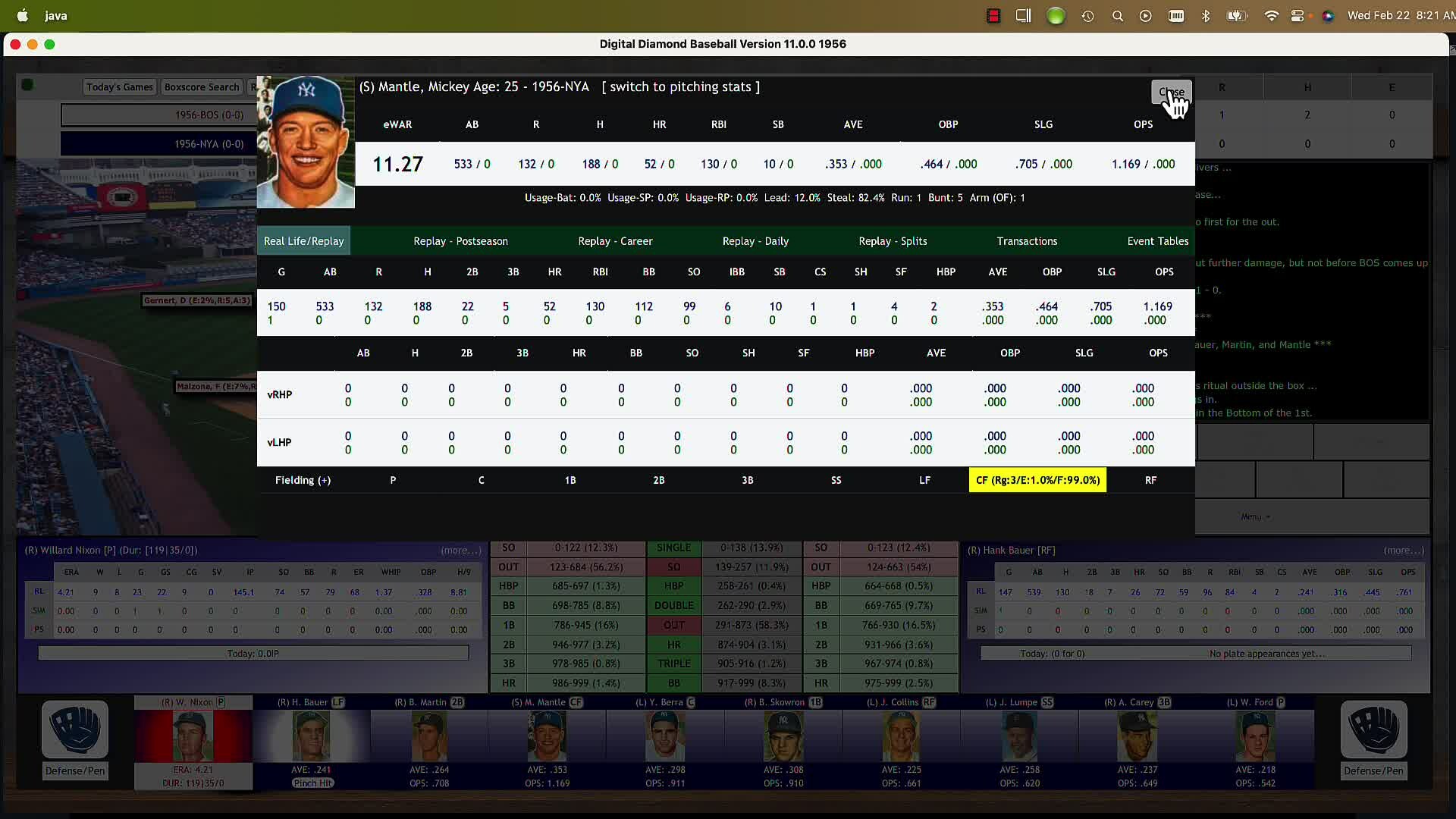Screen dimensions: 1456x819
Task: Expand more stats for Hank Bauer
Action: point(1403,551)
